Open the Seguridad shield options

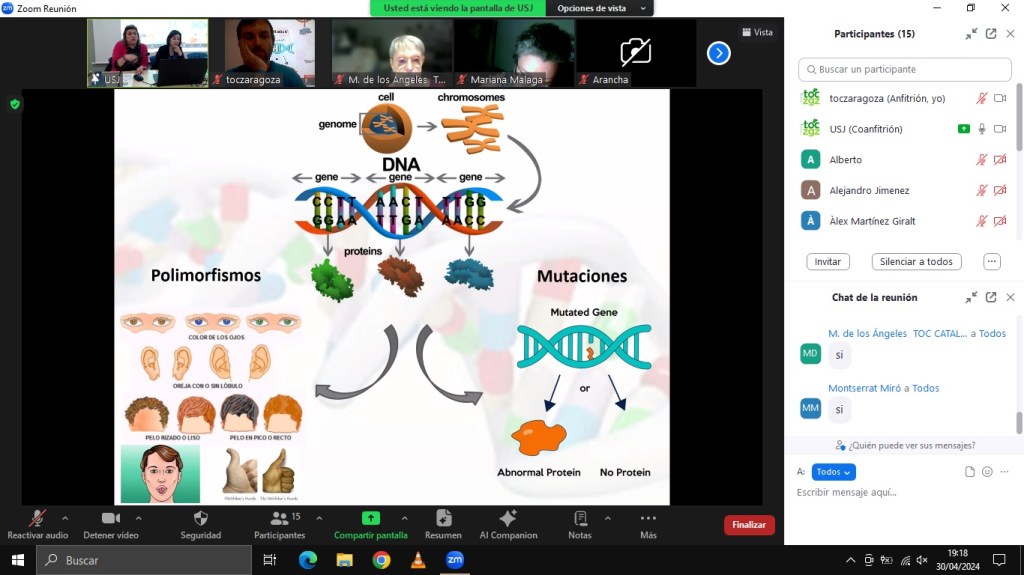point(200,519)
